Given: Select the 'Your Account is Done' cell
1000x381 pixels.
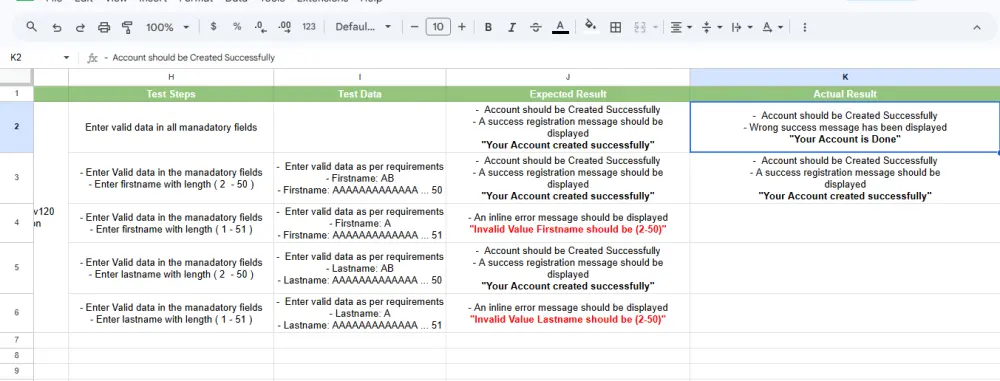Looking at the screenshot, I should (x=845, y=127).
